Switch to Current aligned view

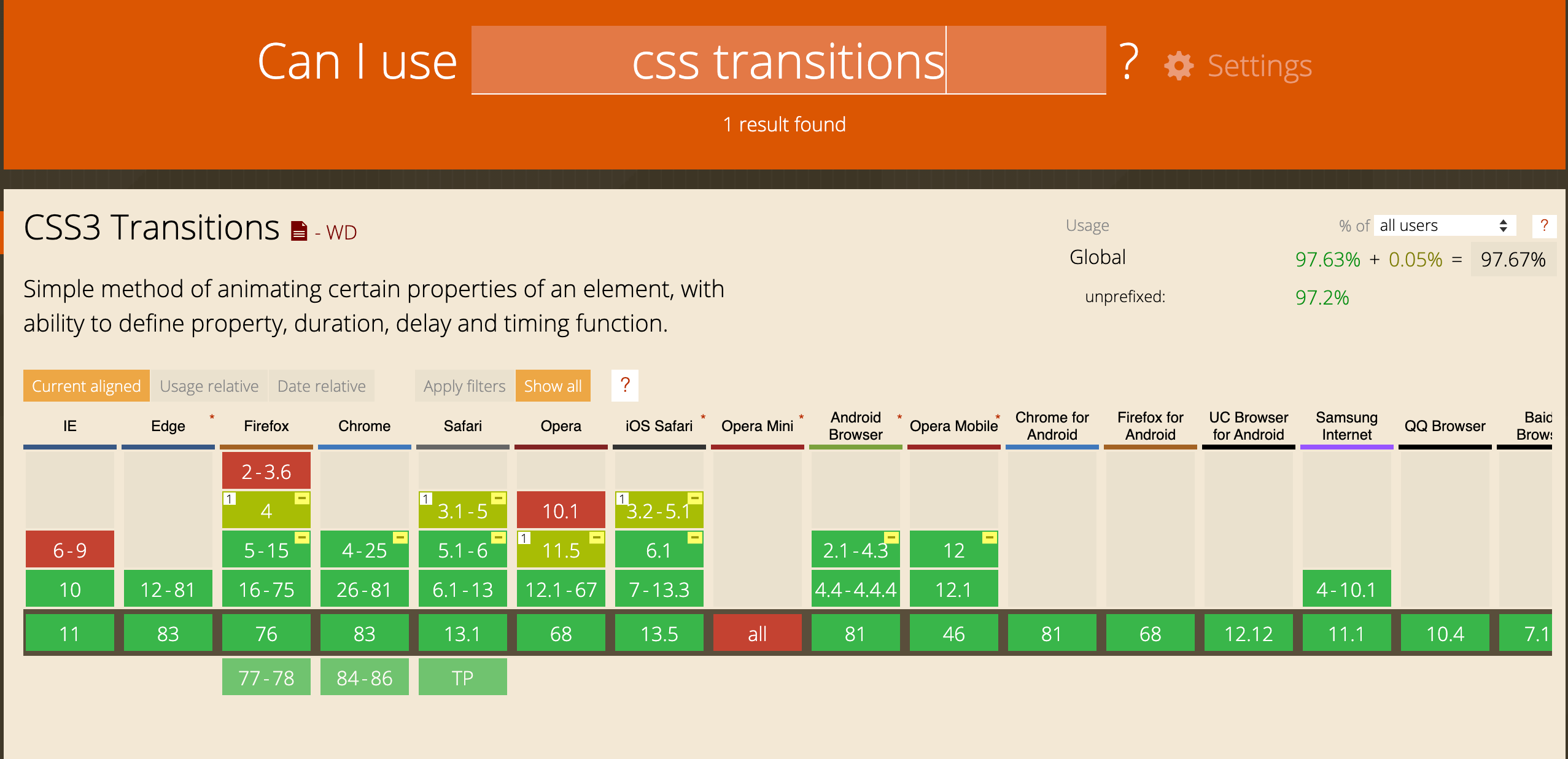[86, 386]
